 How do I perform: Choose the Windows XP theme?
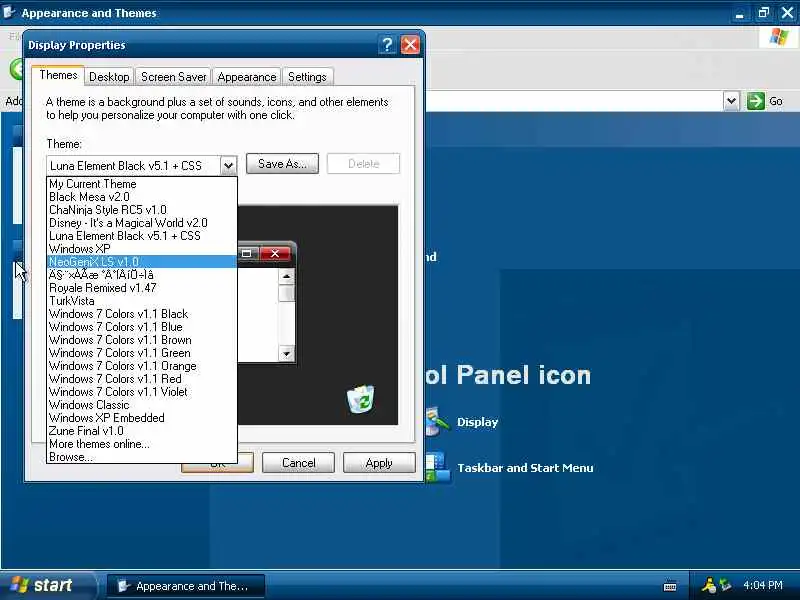coord(142,249)
